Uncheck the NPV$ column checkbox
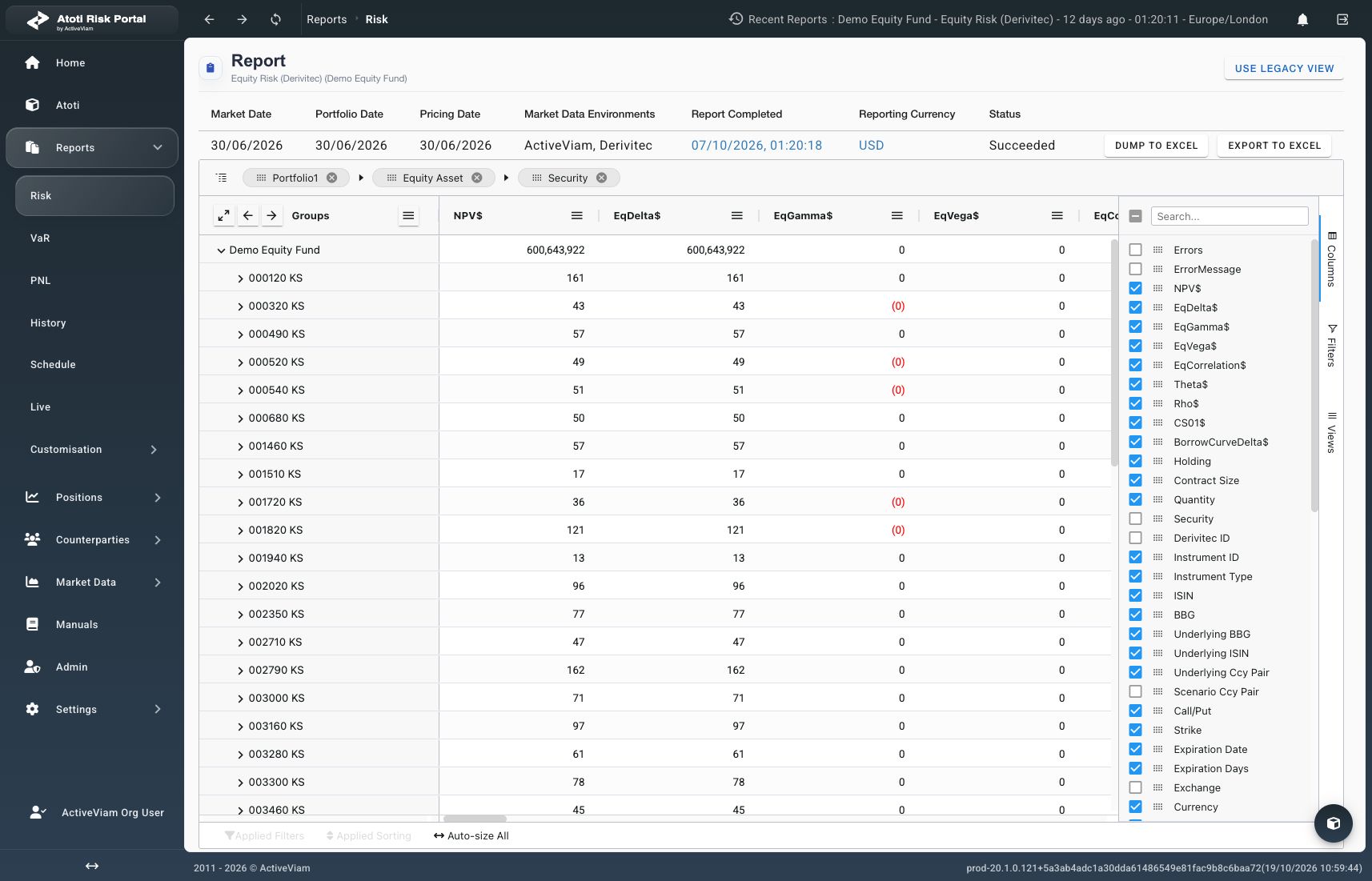This screenshot has height=881, width=1372. pyautogui.click(x=1135, y=288)
